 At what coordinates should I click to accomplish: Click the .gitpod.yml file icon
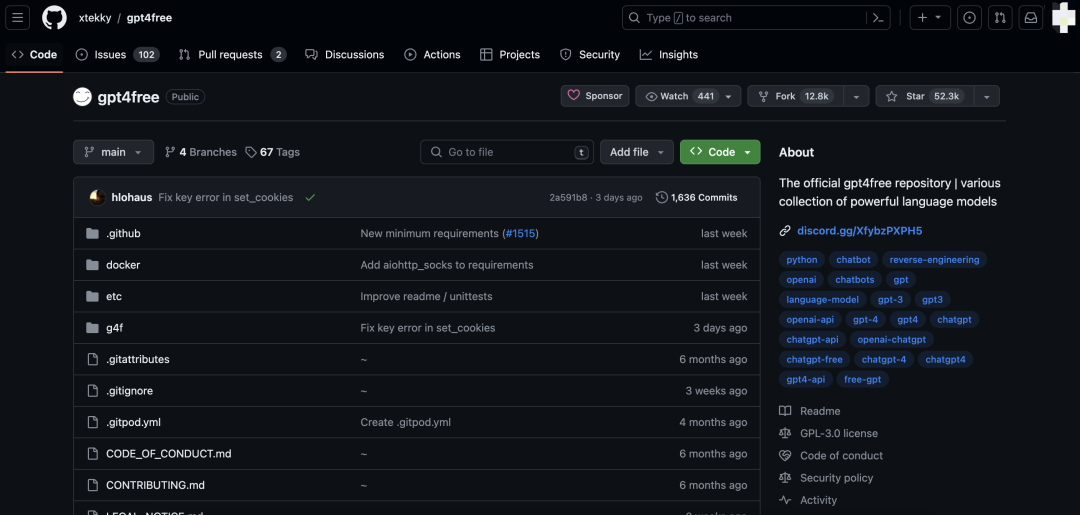coord(92,422)
